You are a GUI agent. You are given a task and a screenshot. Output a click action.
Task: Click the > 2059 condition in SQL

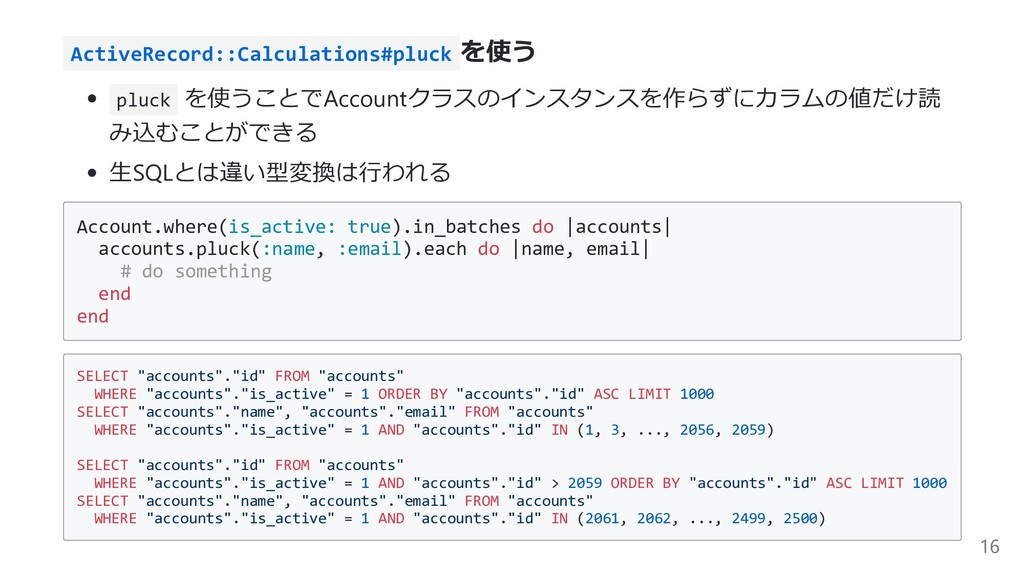[x=576, y=483]
